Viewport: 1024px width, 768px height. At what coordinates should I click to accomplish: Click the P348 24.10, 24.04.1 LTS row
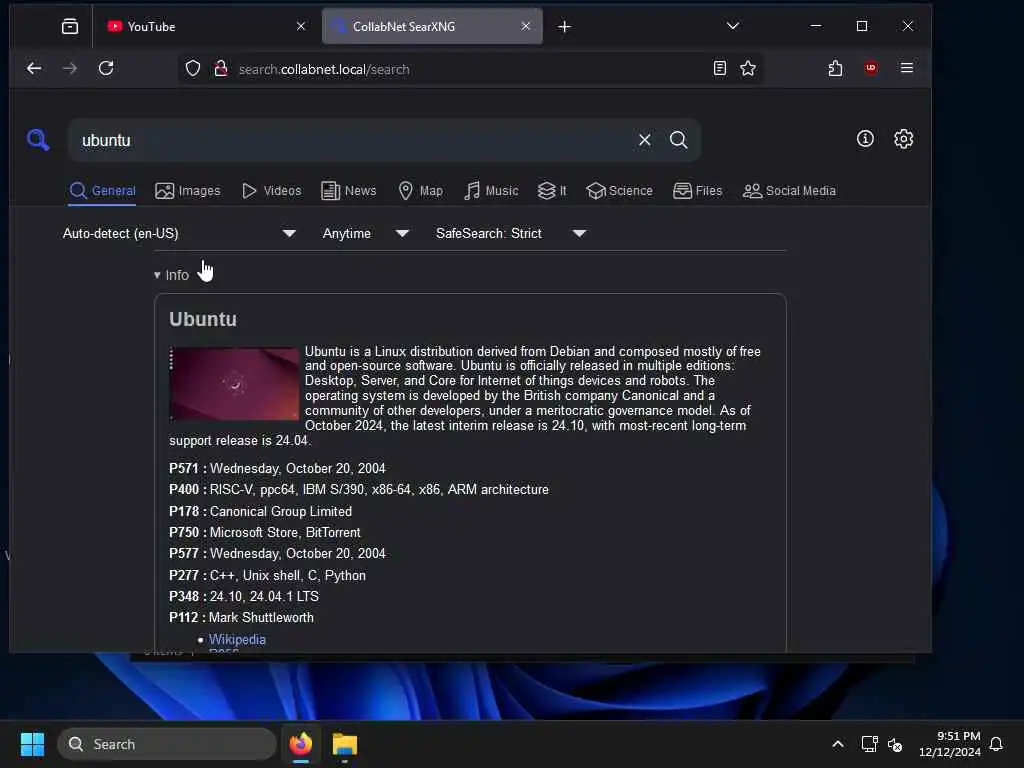(244, 596)
